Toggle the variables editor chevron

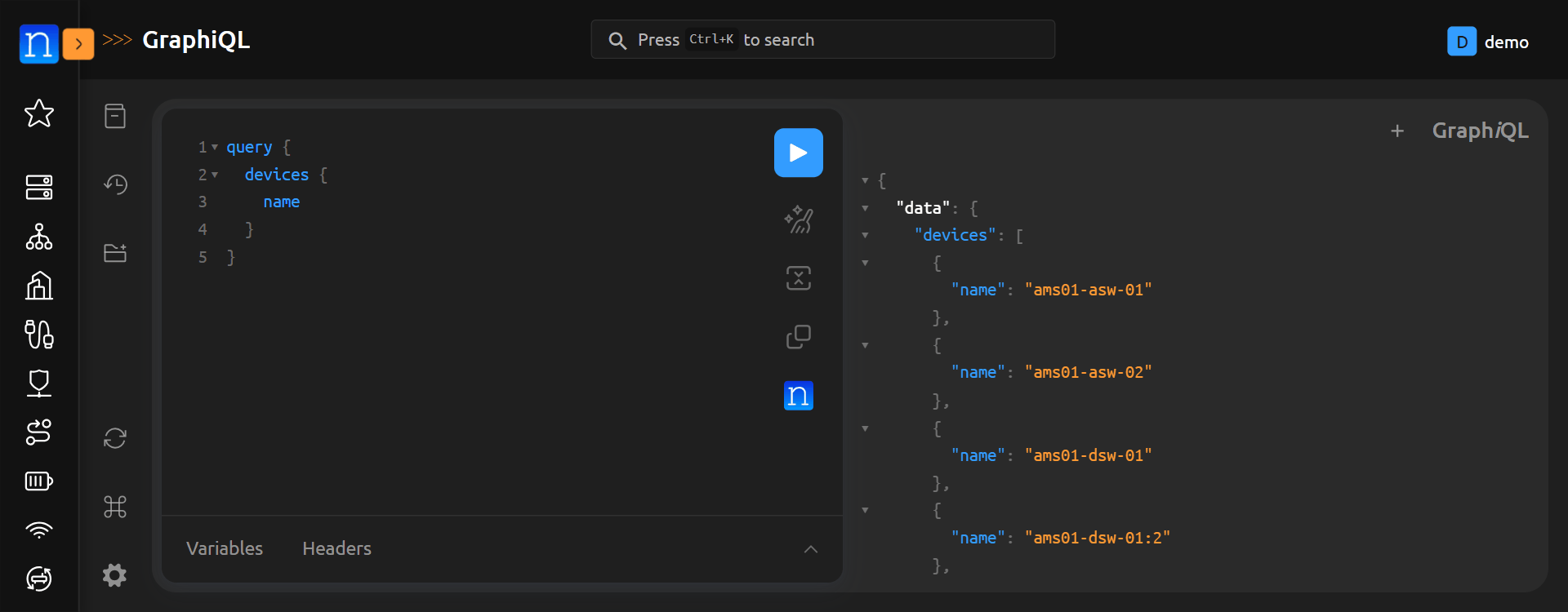[810, 549]
